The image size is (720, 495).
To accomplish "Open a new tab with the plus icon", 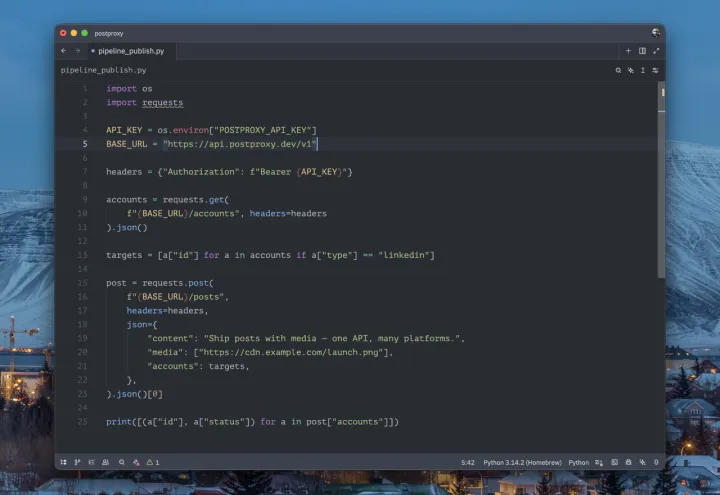I will tap(628, 51).
